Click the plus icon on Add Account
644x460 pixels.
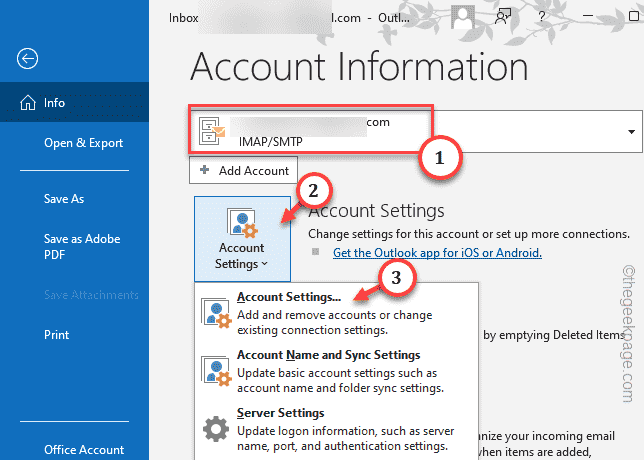[x=204, y=170]
